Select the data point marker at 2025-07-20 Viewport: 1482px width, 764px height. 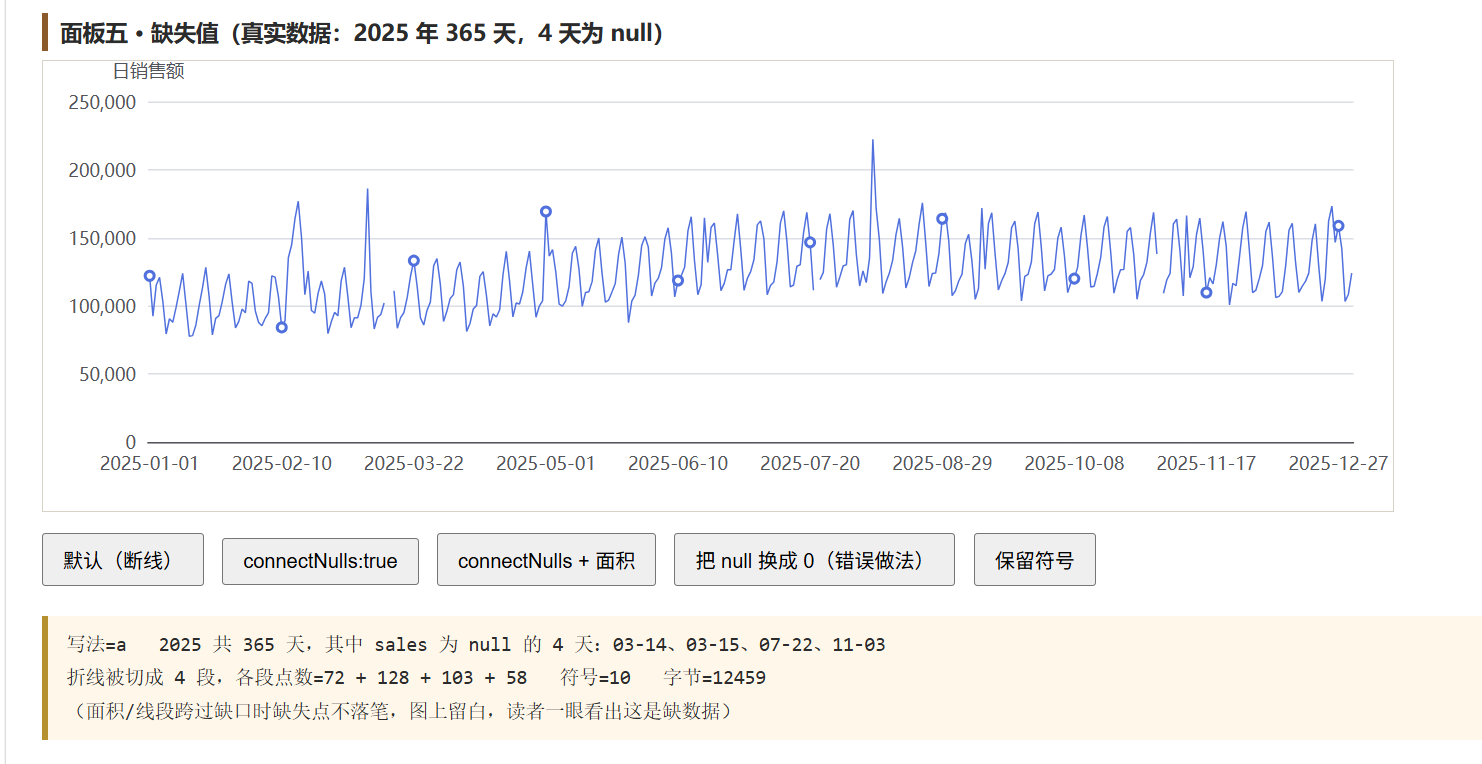(810, 242)
